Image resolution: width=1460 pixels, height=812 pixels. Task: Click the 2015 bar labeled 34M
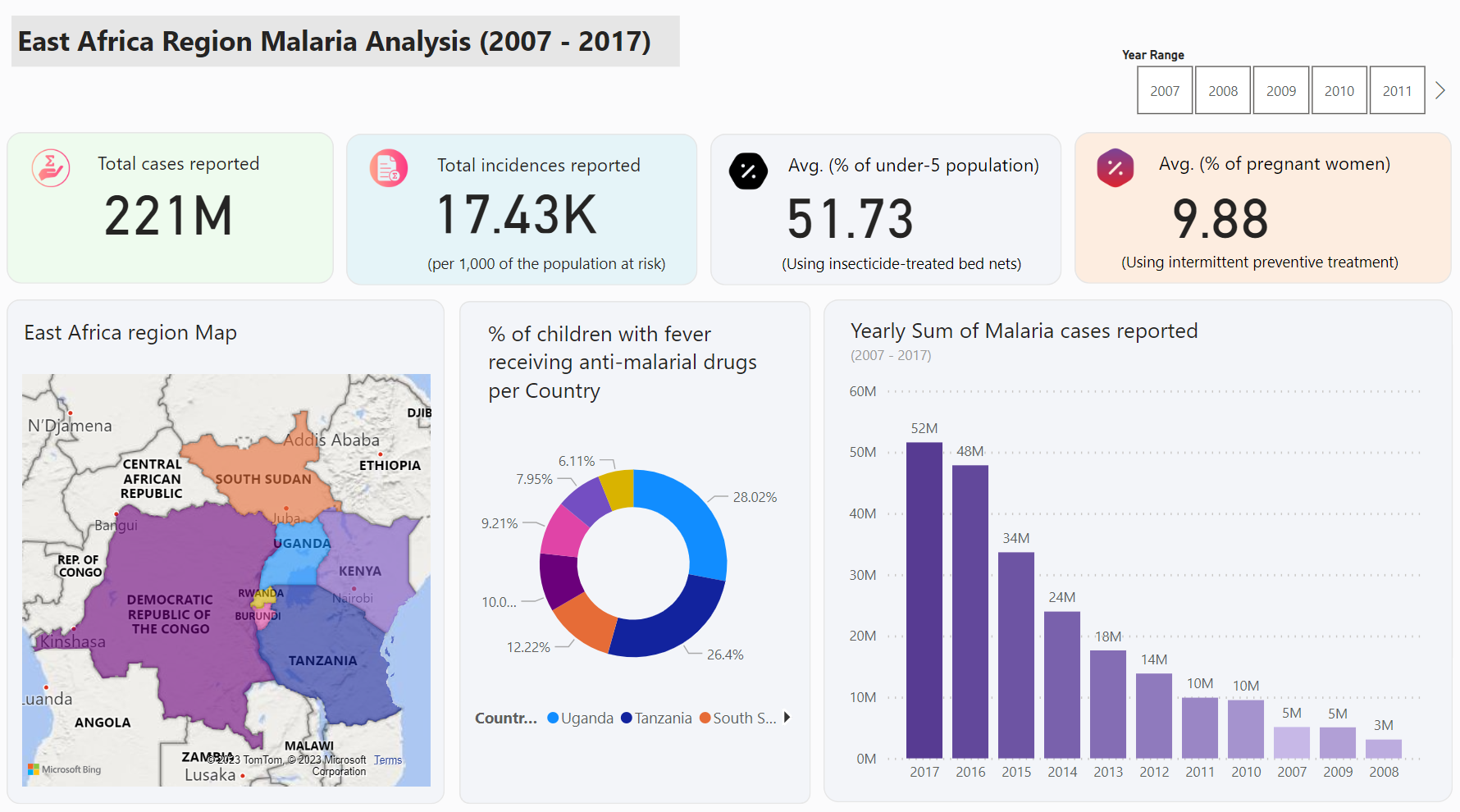pyautogui.click(x=1016, y=655)
